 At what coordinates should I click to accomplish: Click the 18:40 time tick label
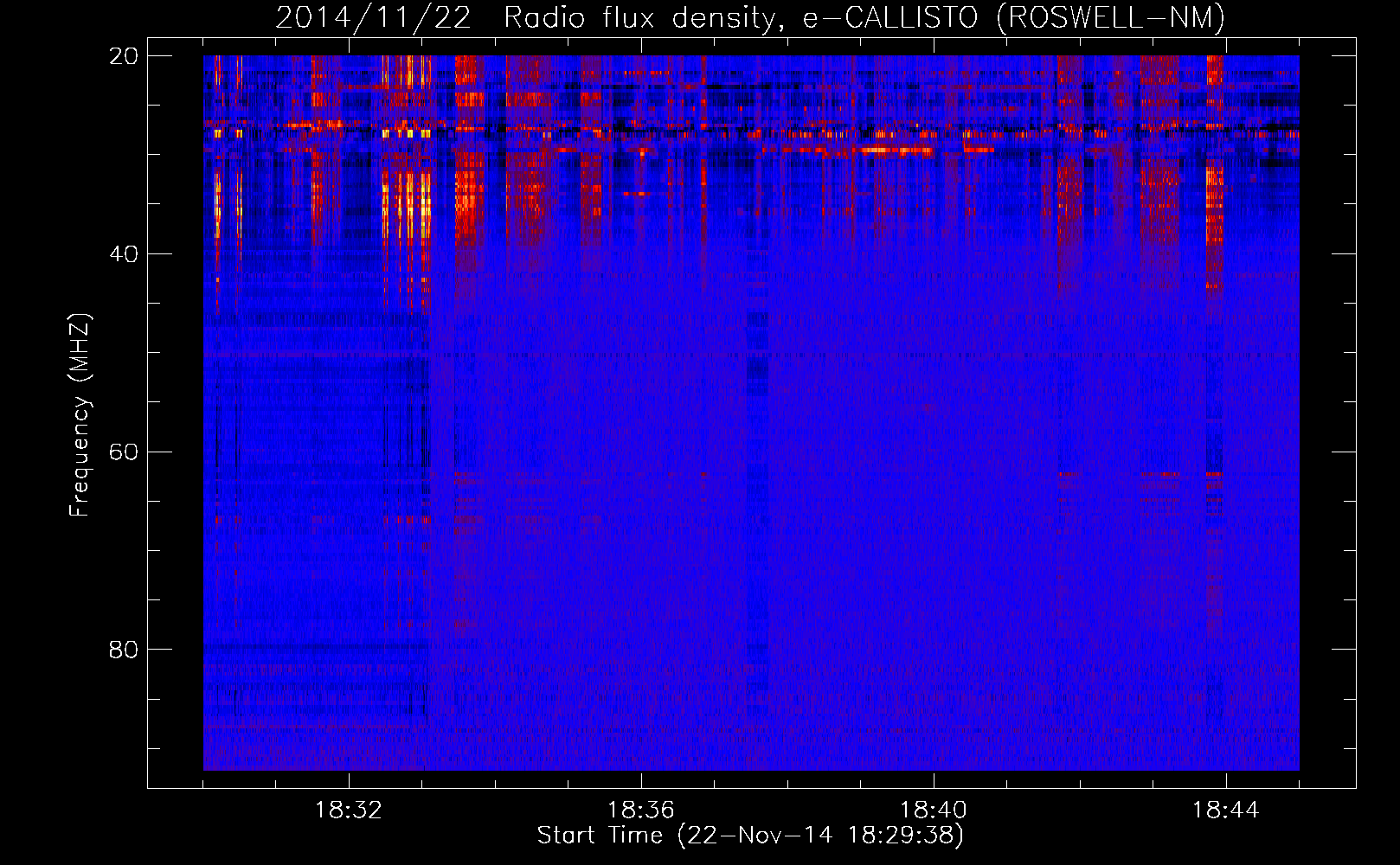[x=934, y=811]
